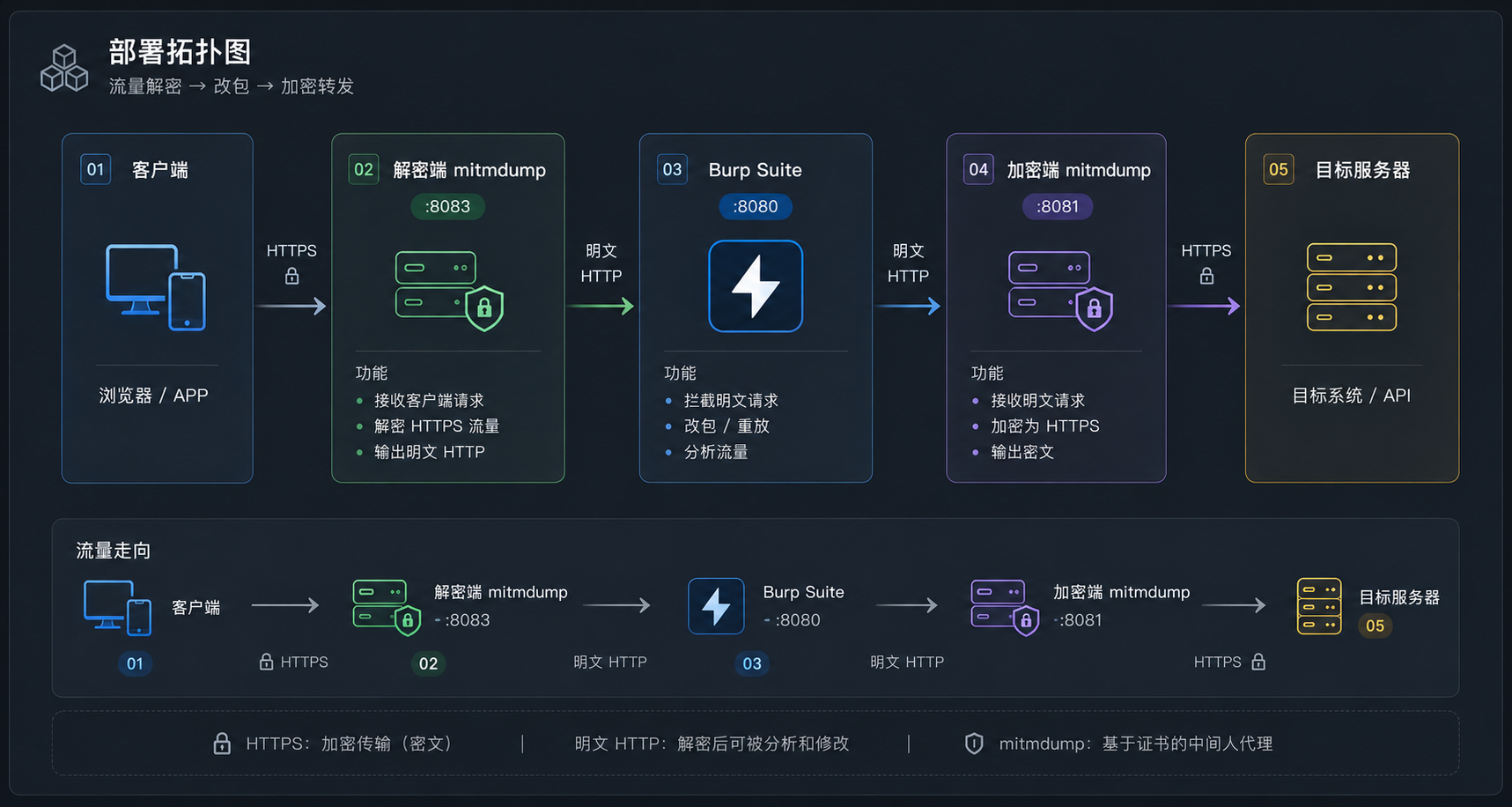Click the 05 number badge in the 目标服务器 card header

1279,169
